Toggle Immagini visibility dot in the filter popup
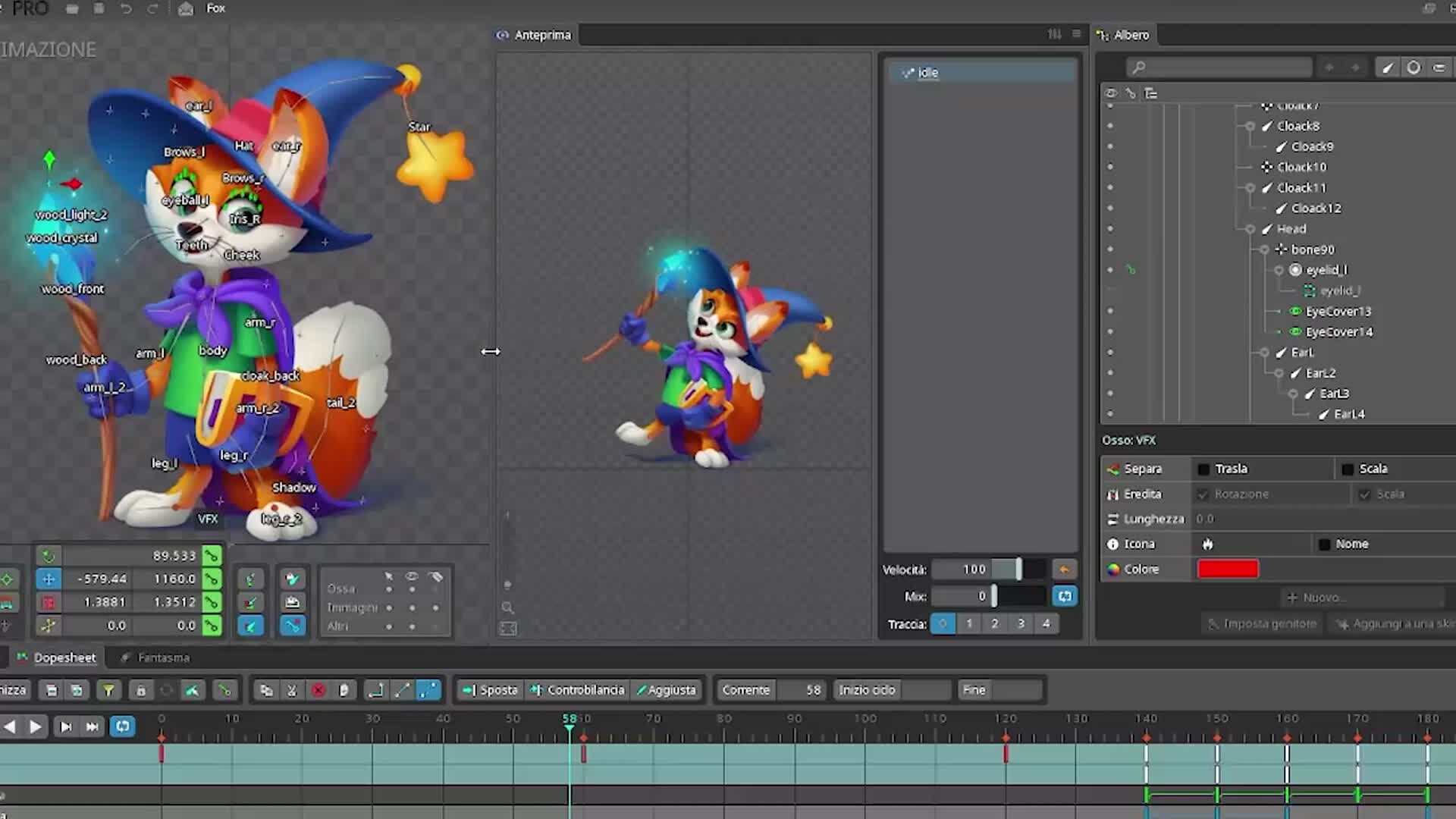This screenshot has width=1456, height=819. pyautogui.click(x=412, y=608)
